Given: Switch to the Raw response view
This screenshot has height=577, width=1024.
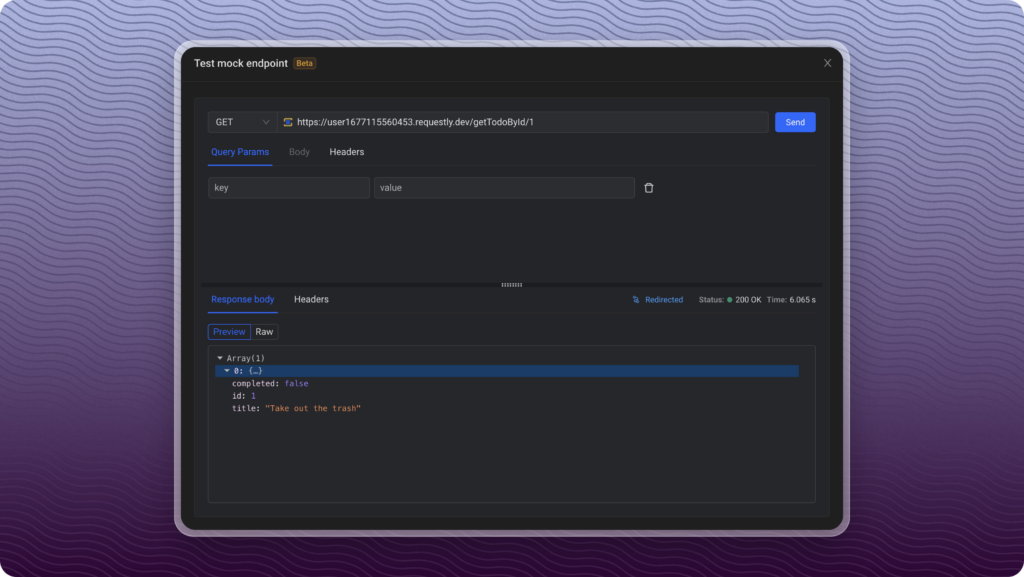Looking at the screenshot, I should [264, 332].
